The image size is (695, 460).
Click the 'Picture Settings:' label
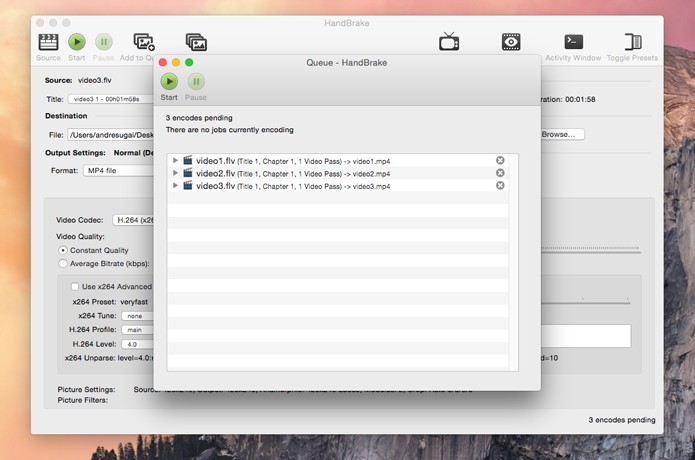point(86,390)
